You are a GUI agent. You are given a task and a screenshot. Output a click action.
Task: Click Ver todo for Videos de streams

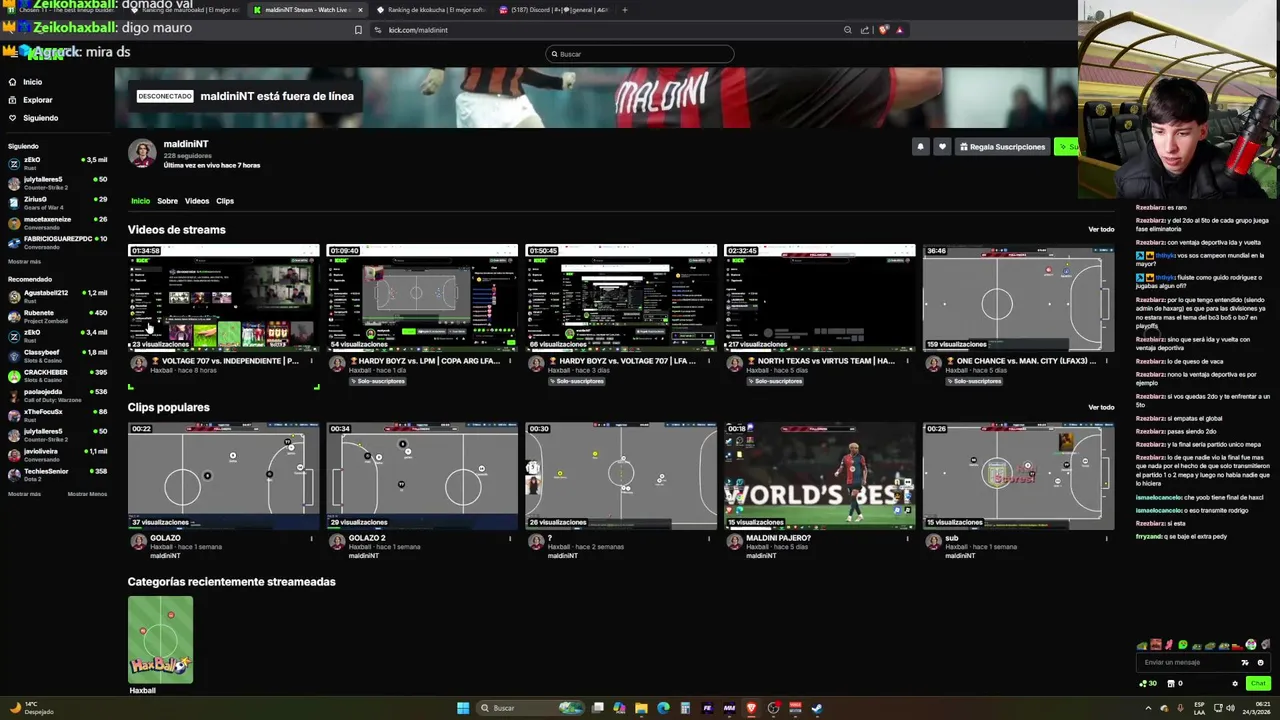point(1101,230)
